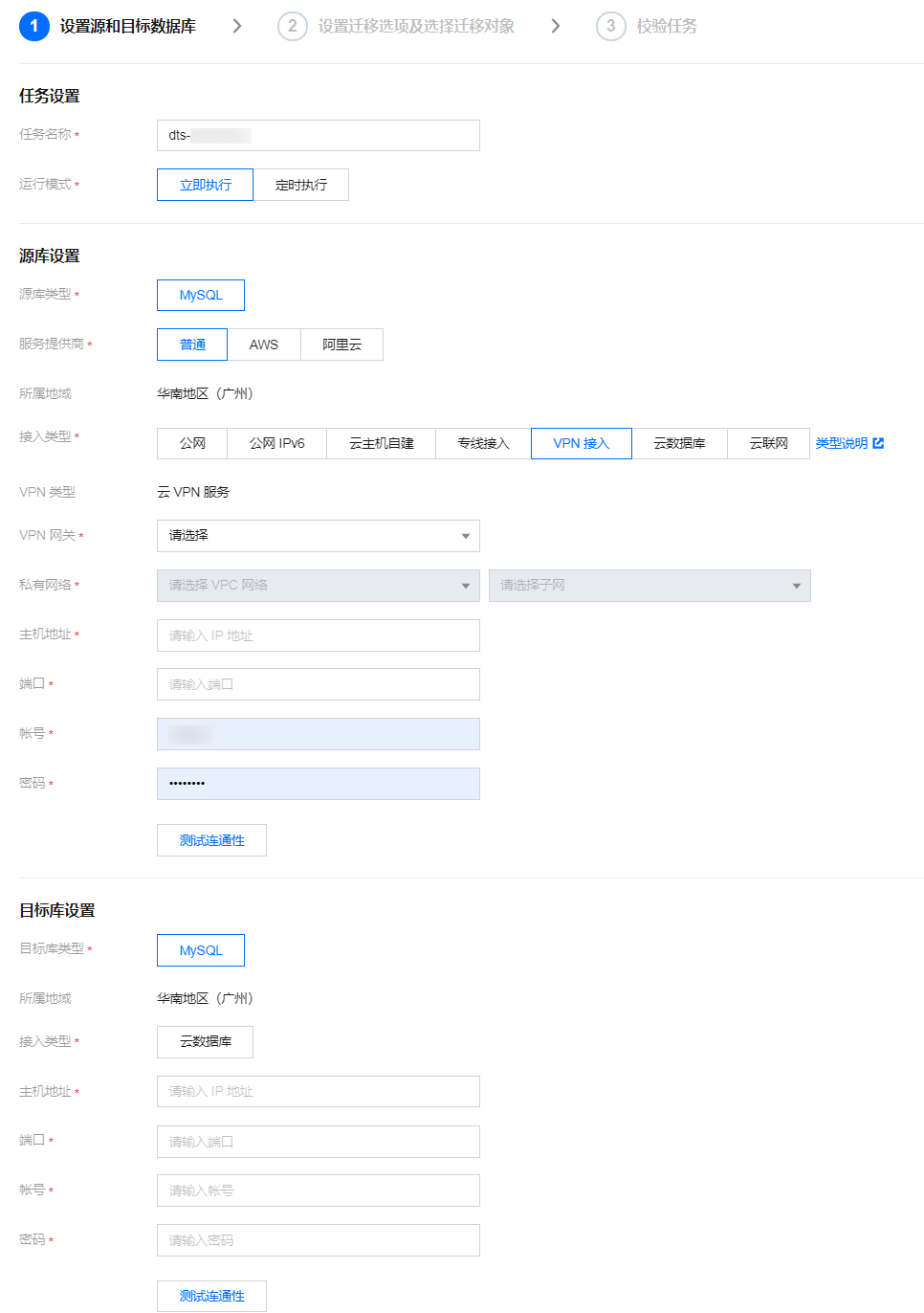
Task: Choose VPN 接入 access type
Action: tap(582, 443)
